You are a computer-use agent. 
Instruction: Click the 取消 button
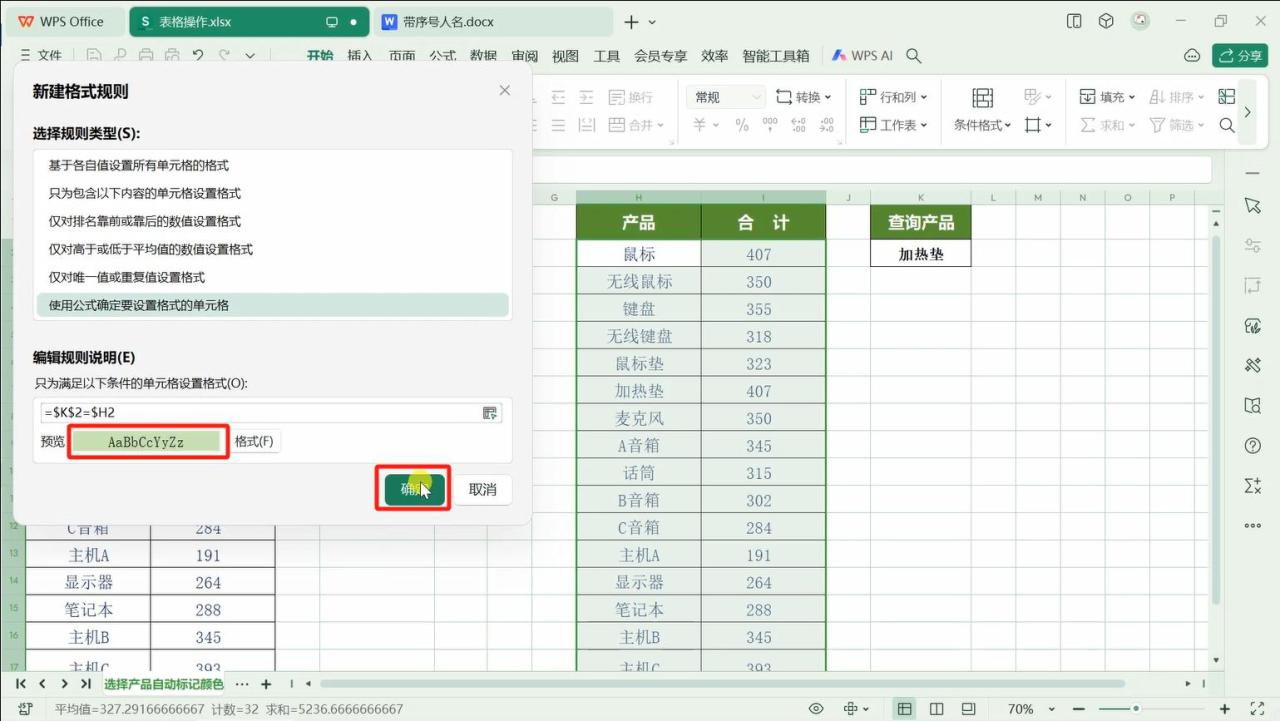point(483,489)
